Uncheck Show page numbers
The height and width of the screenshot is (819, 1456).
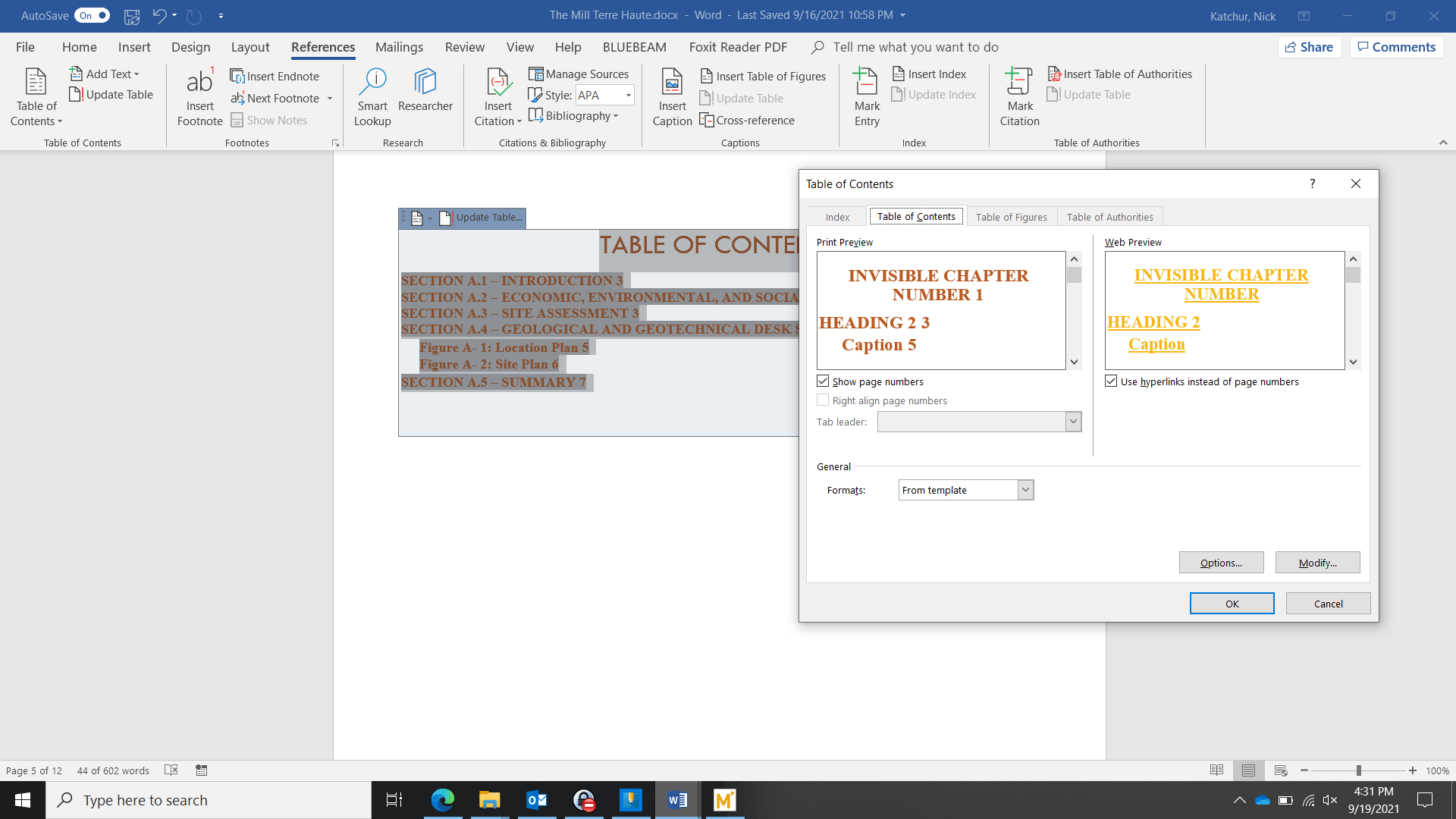(823, 381)
